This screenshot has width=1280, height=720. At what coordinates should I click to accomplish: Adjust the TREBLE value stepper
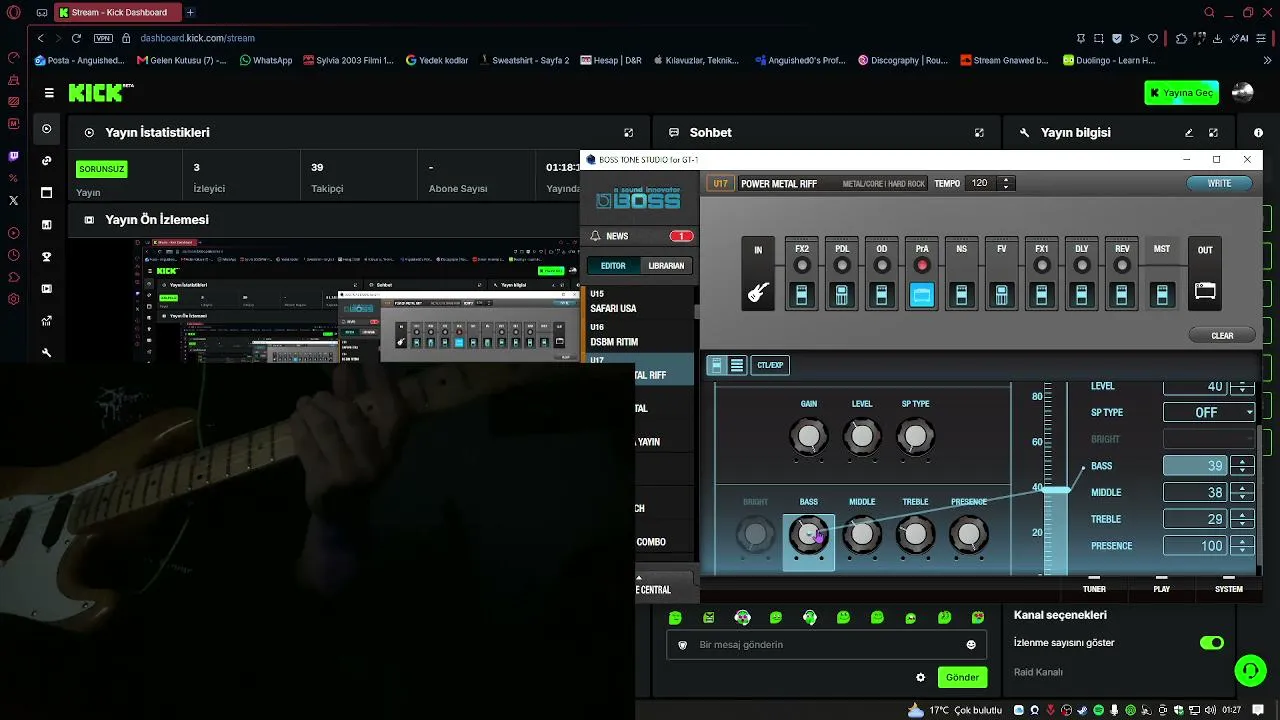pos(1242,519)
